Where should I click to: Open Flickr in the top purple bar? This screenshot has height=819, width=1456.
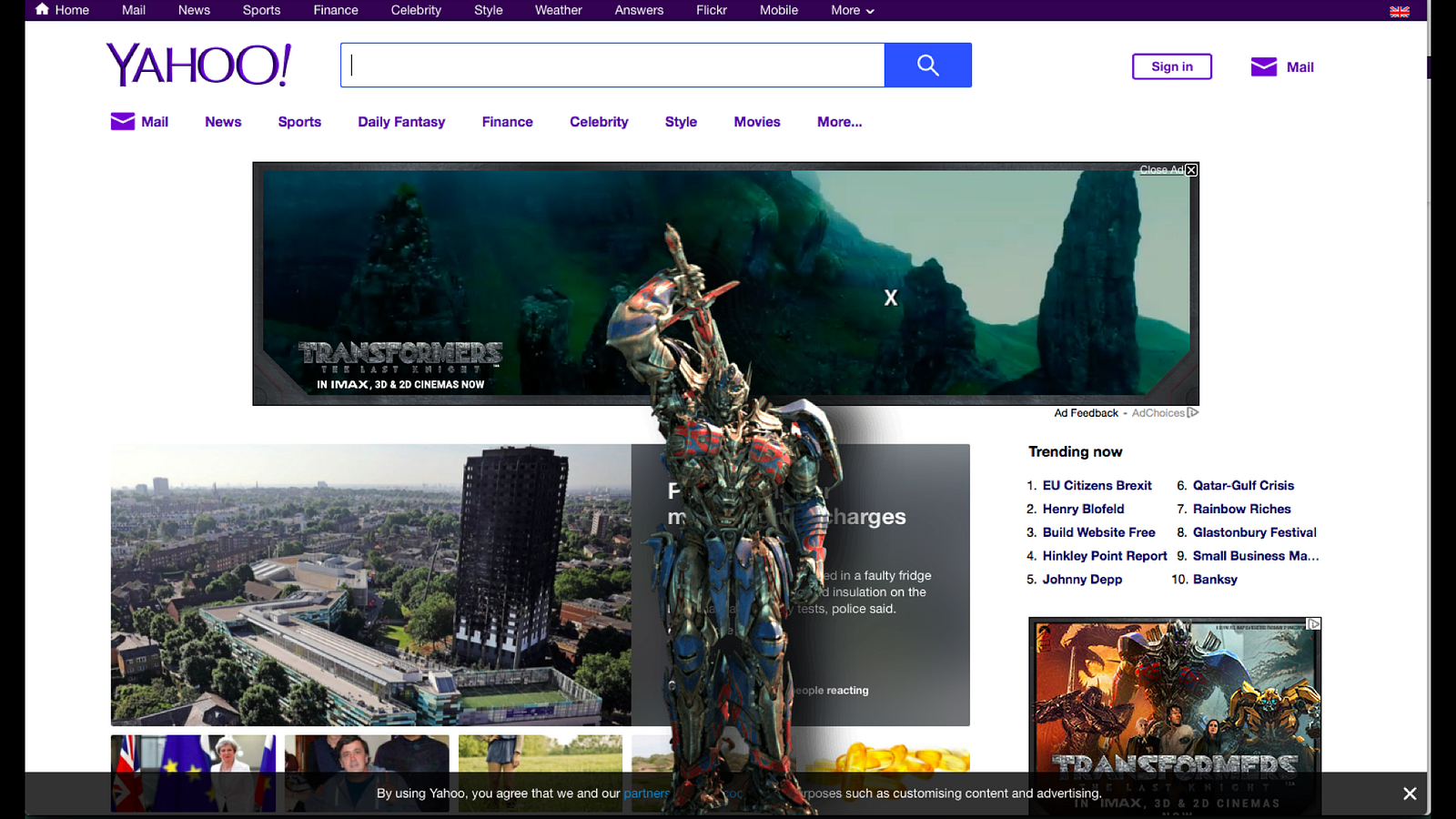(712, 10)
